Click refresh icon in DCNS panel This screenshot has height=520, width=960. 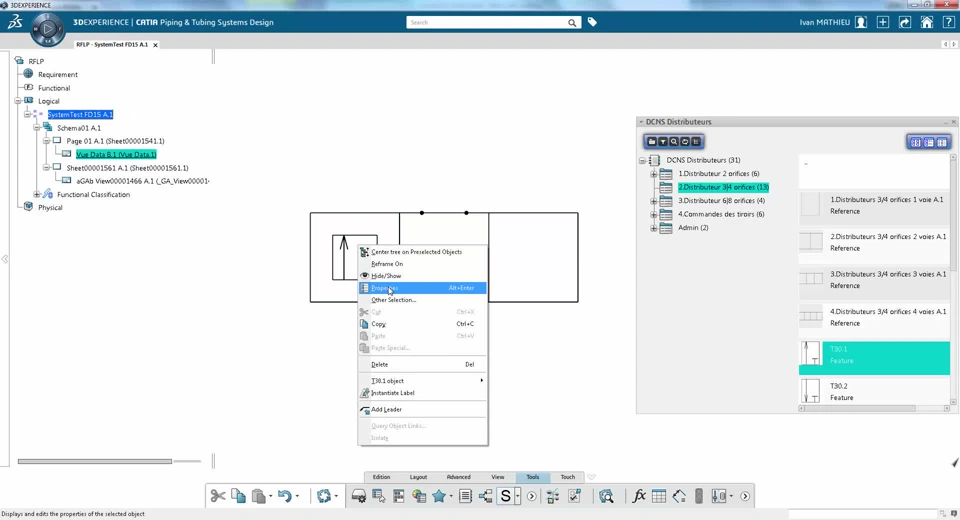point(685,141)
